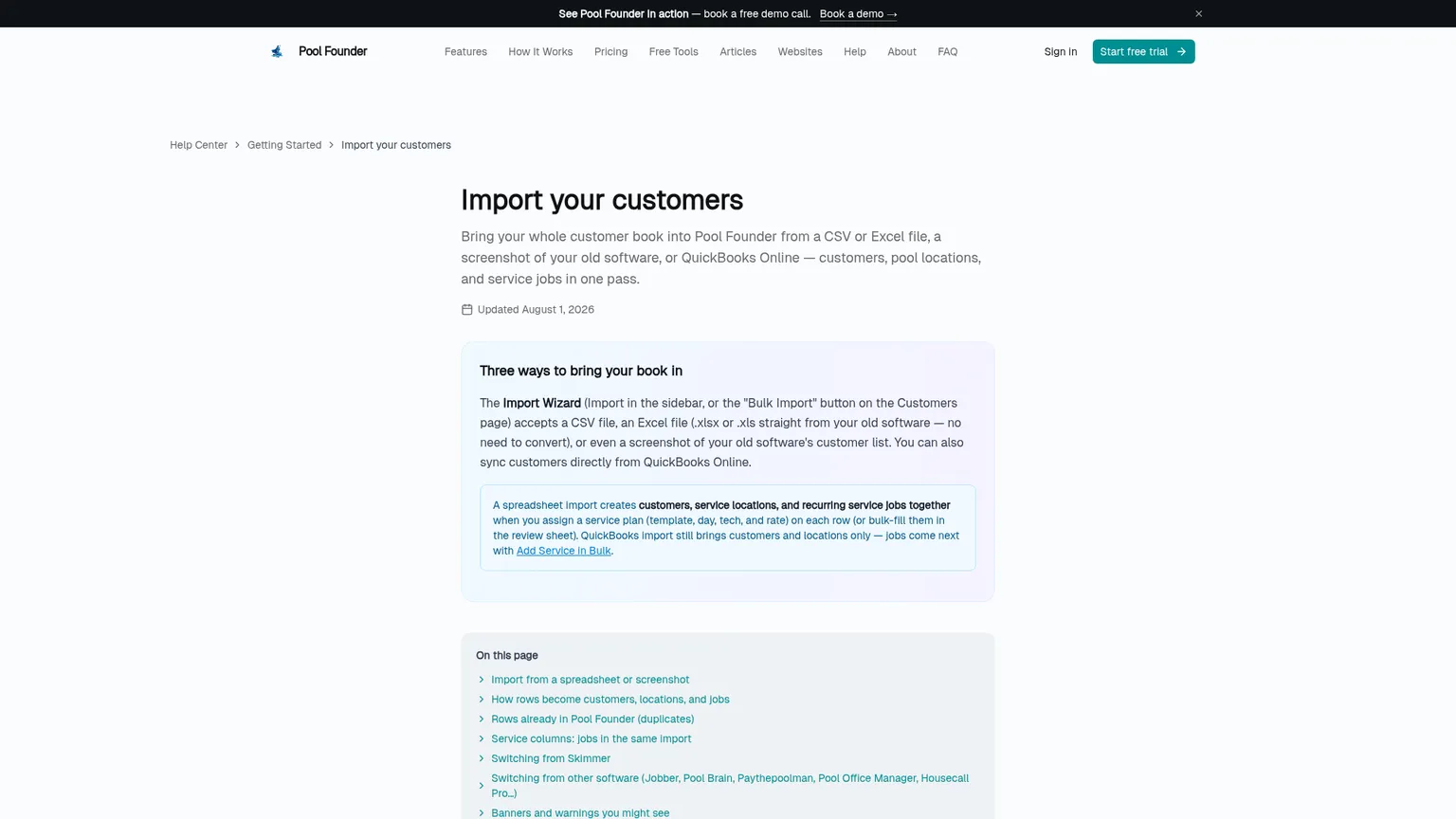Jump to How rows become customers section
Image resolution: width=1456 pixels, height=819 pixels.
[x=610, y=700]
